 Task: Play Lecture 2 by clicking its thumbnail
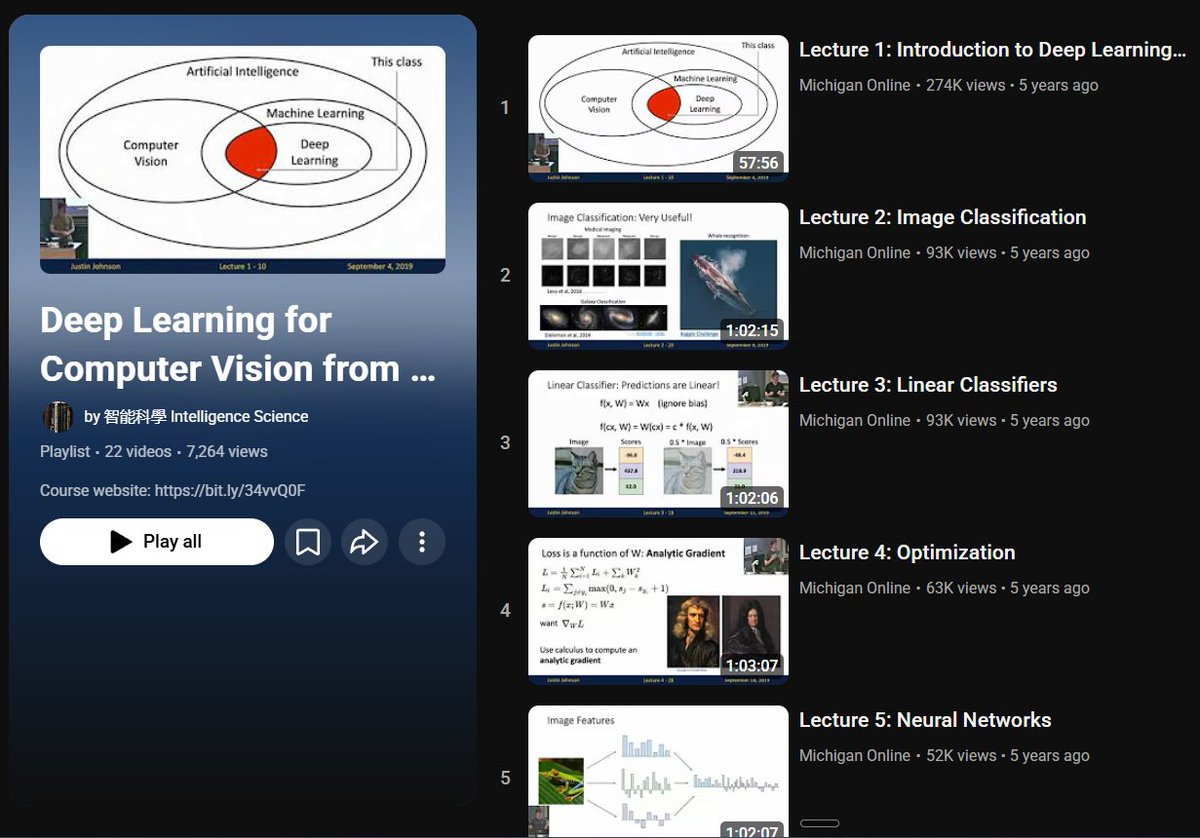pos(657,276)
